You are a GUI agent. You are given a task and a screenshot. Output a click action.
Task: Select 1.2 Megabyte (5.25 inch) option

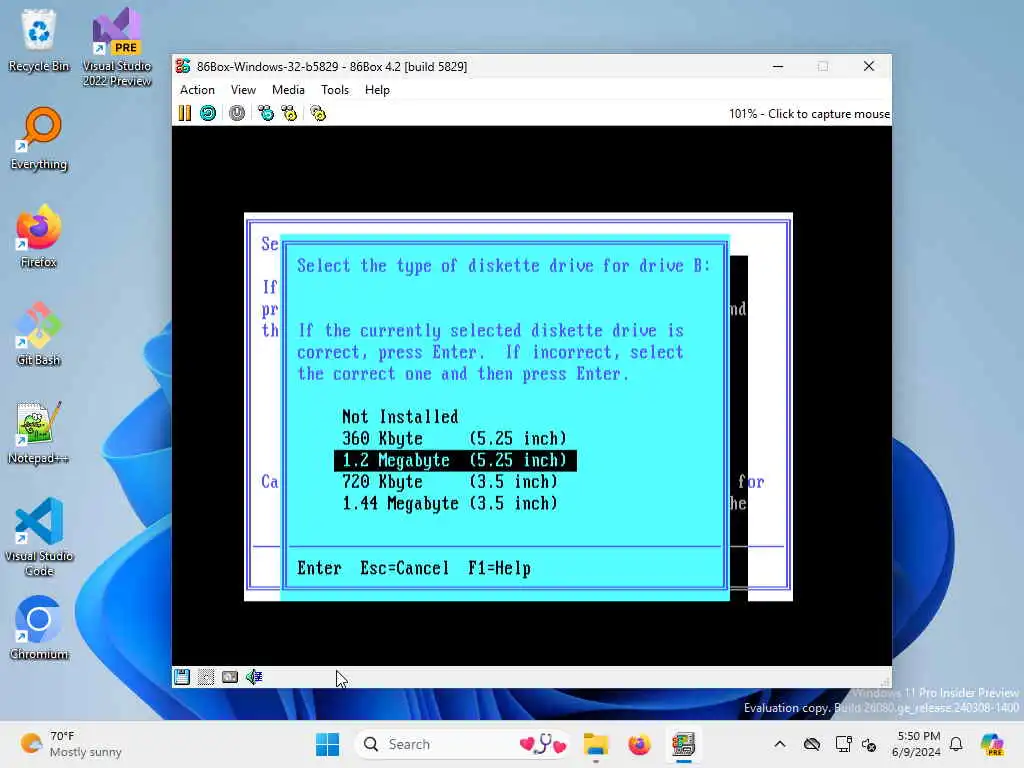455,460
